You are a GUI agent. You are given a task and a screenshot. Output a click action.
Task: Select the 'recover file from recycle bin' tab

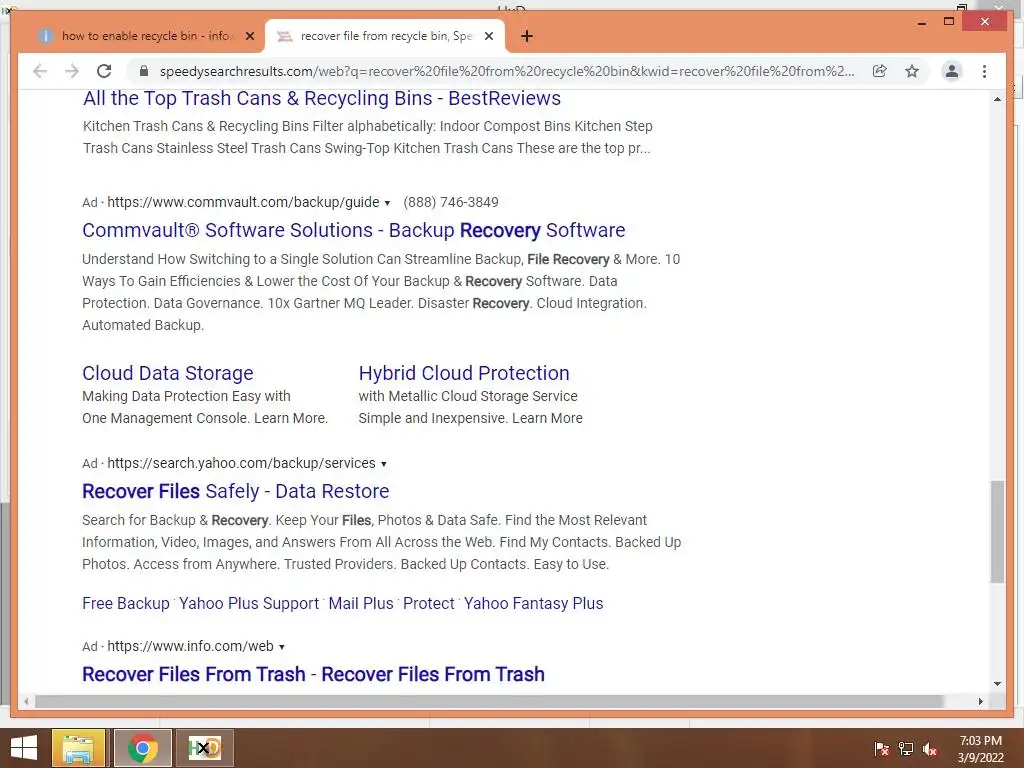385,36
